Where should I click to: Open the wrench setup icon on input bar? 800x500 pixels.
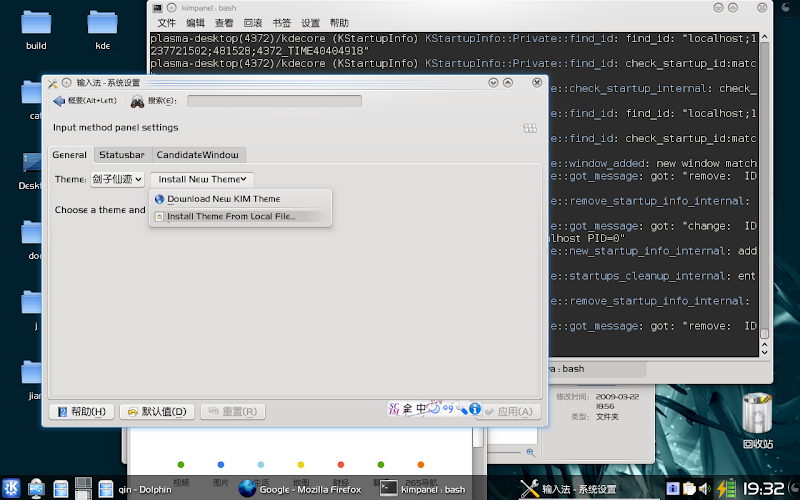tap(461, 408)
